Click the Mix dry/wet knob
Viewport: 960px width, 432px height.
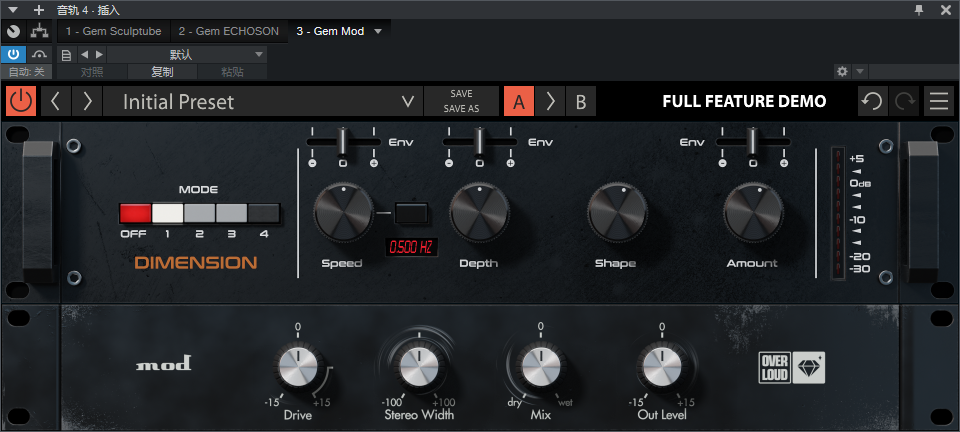tap(541, 368)
